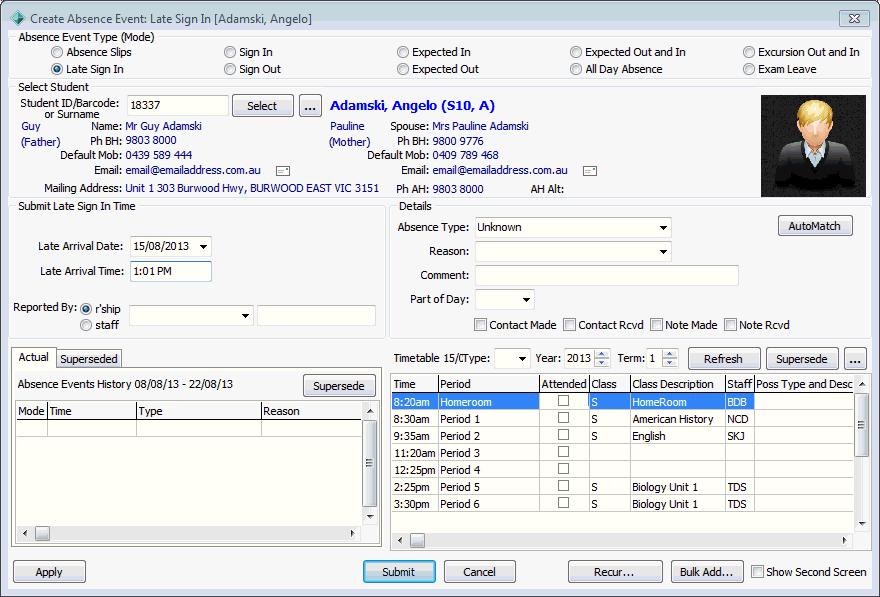This screenshot has width=880, height=597.
Task: Click the Comment text field
Action: tap(607, 275)
